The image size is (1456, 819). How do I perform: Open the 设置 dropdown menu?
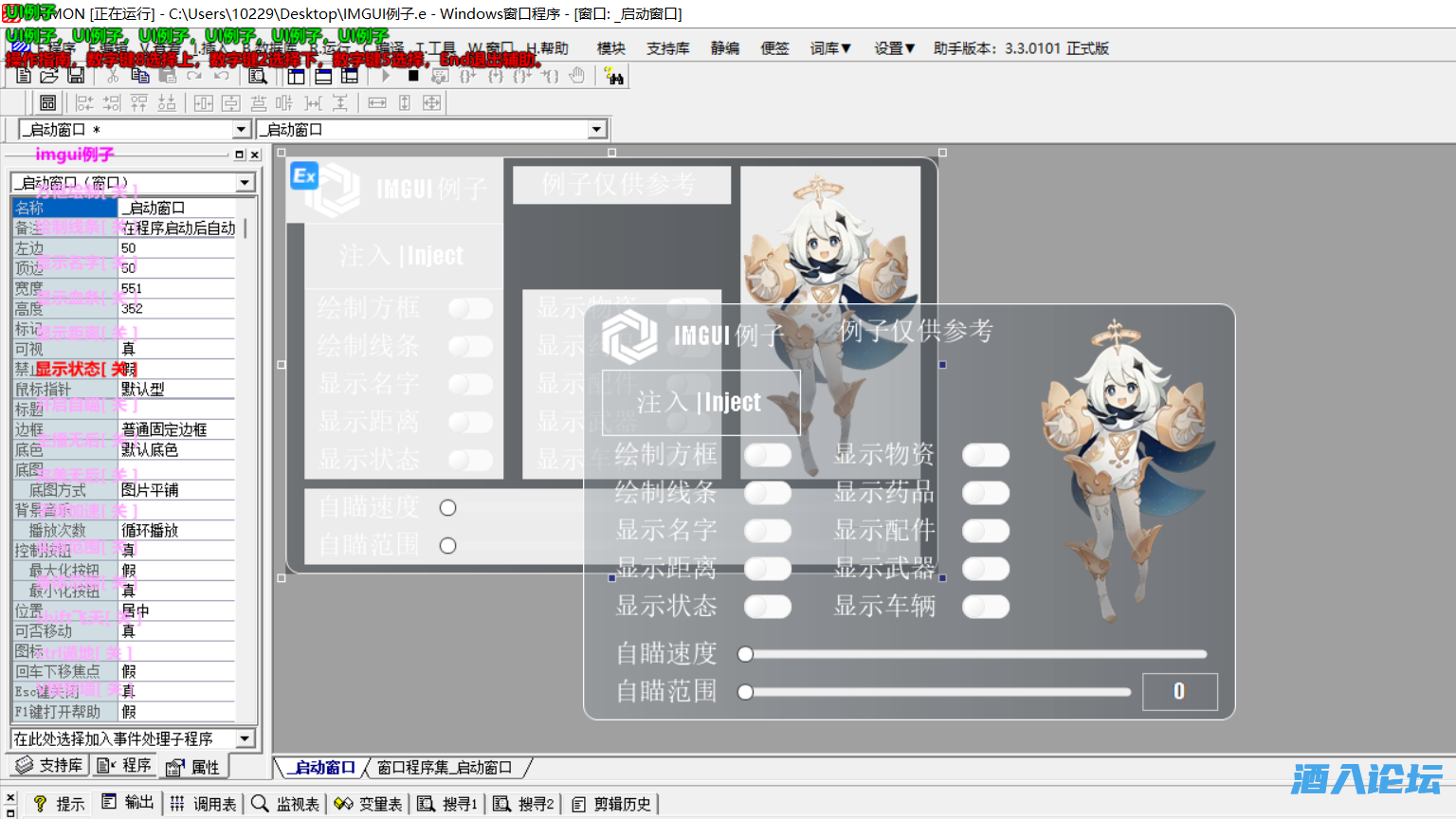coord(892,48)
